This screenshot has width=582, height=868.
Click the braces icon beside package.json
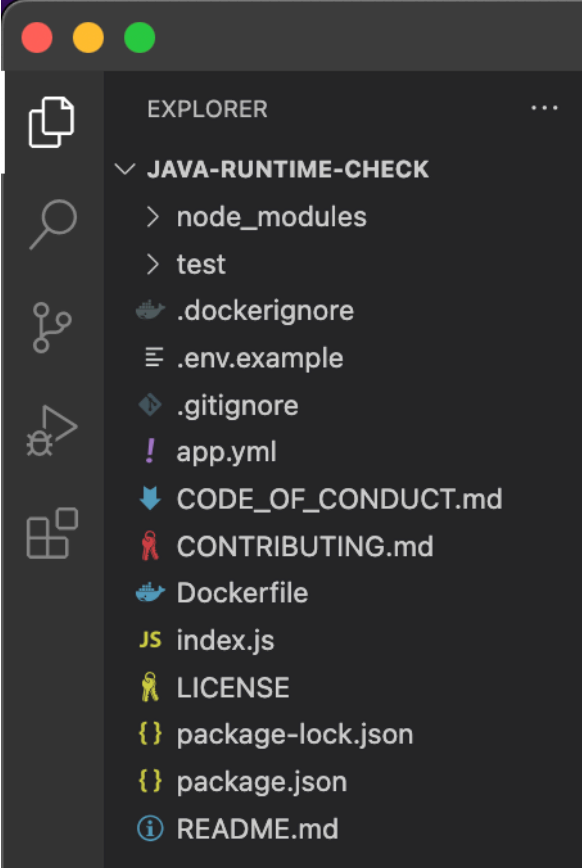[x=150, y=781]
